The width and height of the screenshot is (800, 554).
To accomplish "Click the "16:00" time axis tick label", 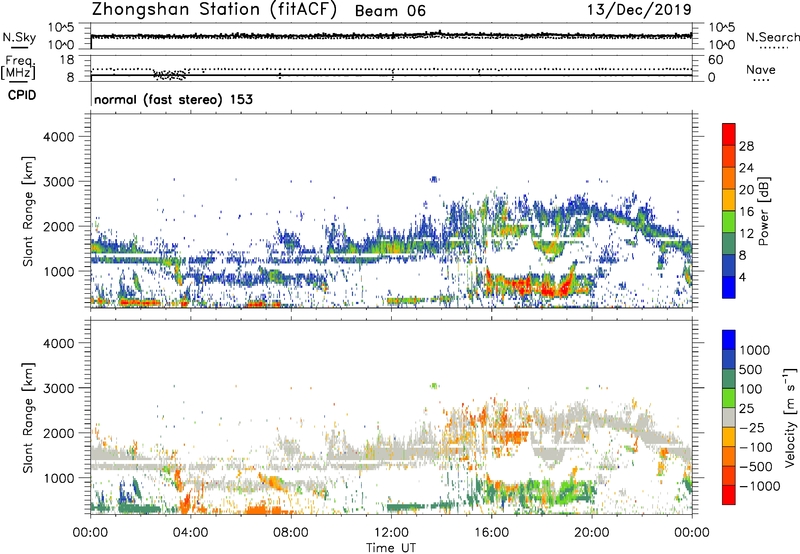I will [x=491, y=533].
